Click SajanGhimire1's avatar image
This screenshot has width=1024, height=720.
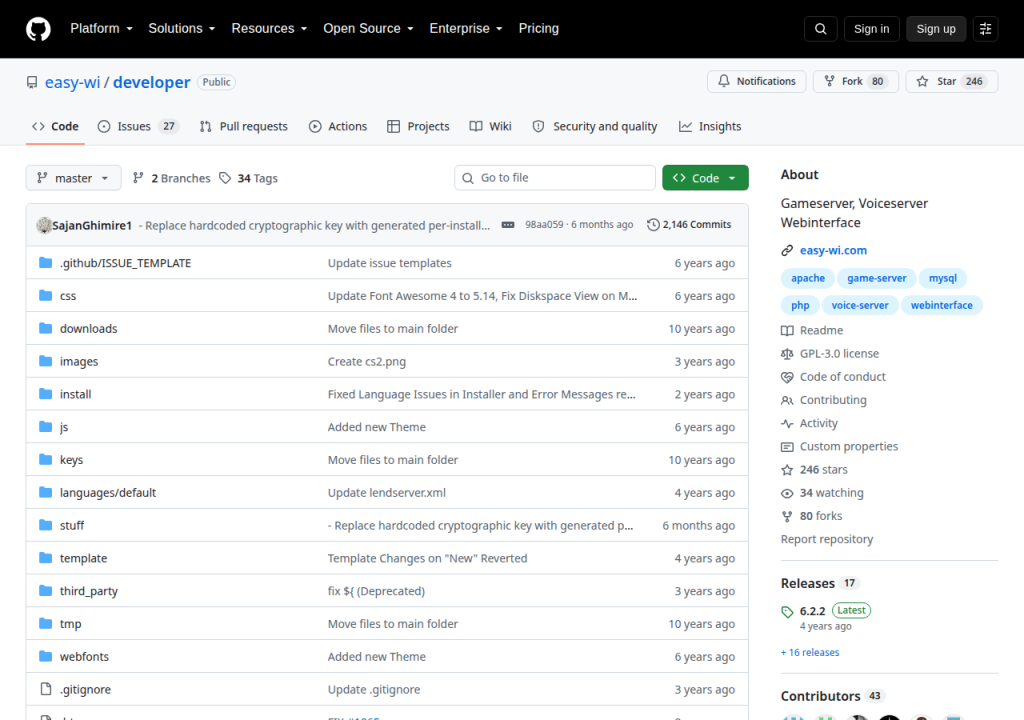[44, 225]
